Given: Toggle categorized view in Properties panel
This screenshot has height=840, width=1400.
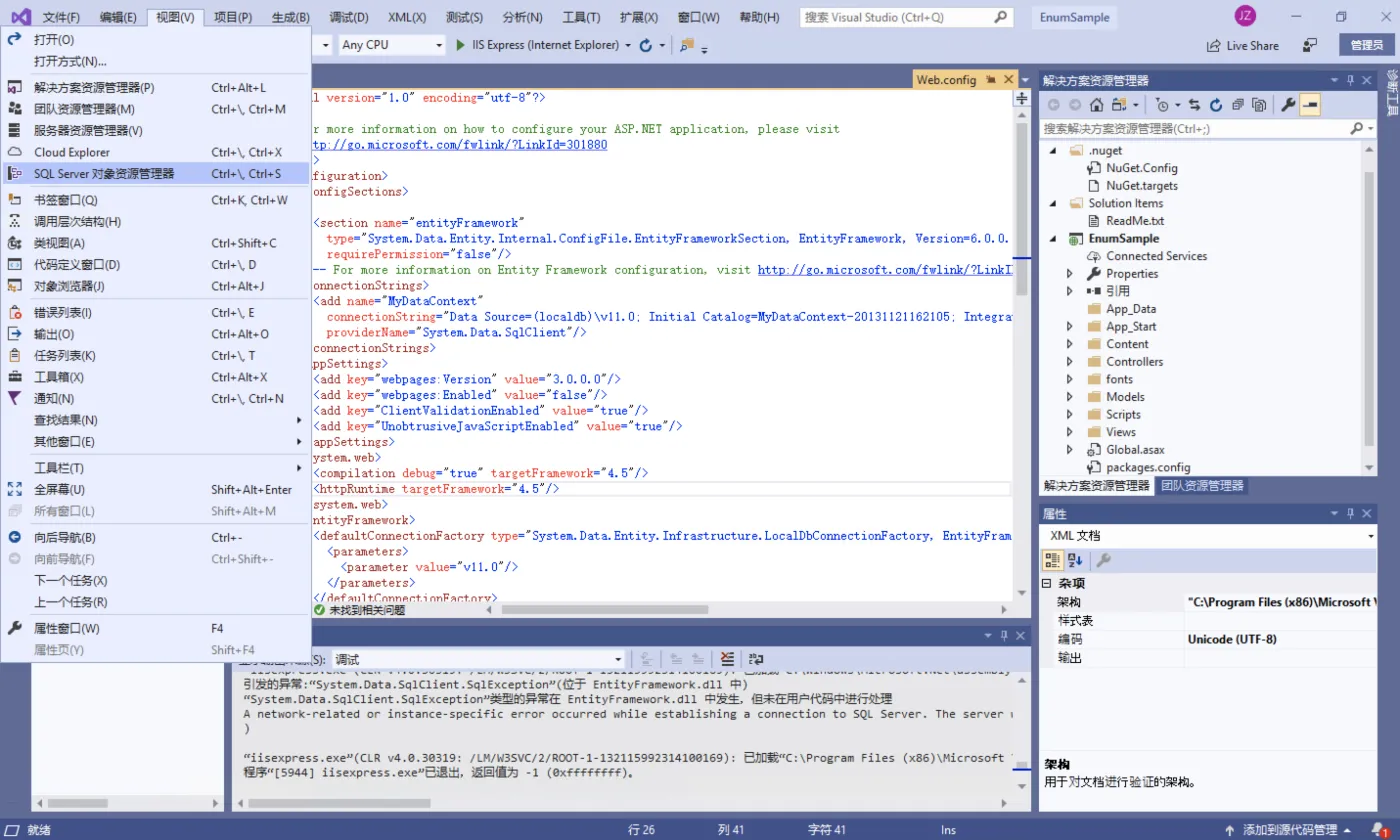Looking at the screenshot, I should (1054, 560).
